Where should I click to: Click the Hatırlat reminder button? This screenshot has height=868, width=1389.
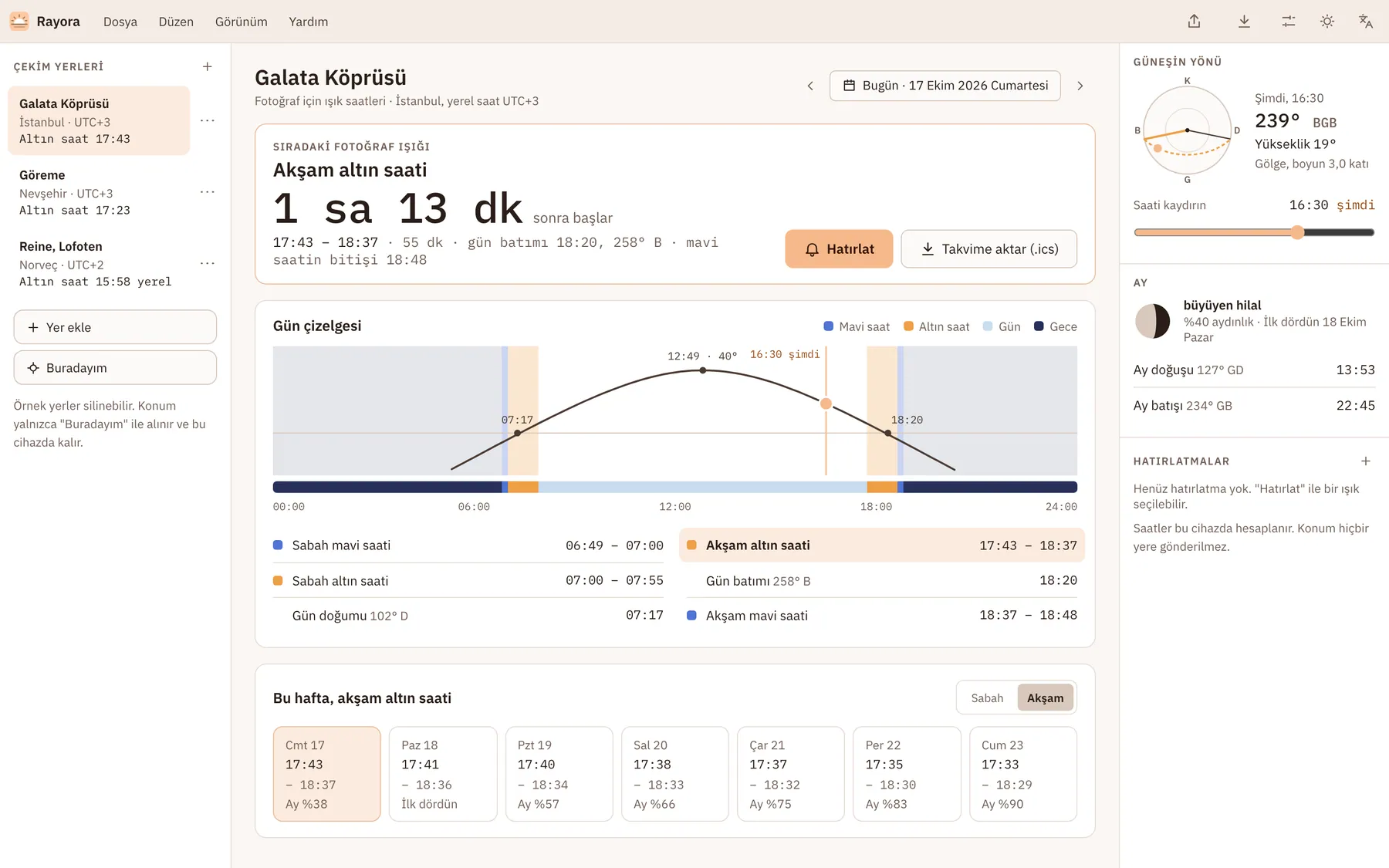click(x=839, y=249)
